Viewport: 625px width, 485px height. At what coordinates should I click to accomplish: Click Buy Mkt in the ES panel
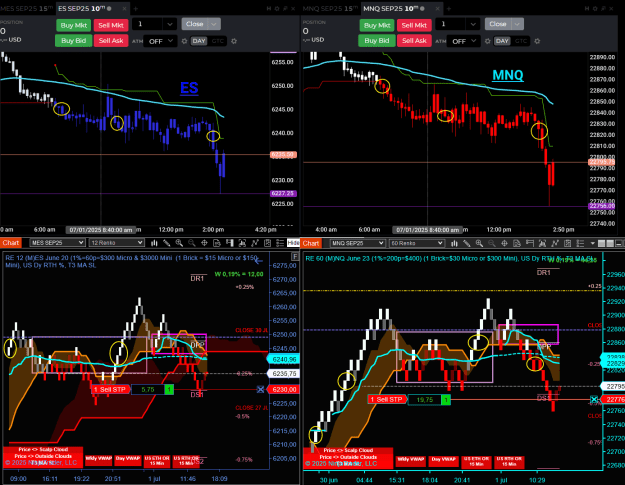(x=74, y=25)
